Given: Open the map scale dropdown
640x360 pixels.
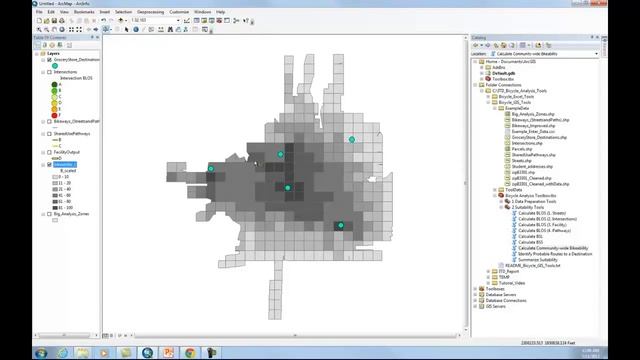Looking at the screenshot, I should tap(178, 20).
